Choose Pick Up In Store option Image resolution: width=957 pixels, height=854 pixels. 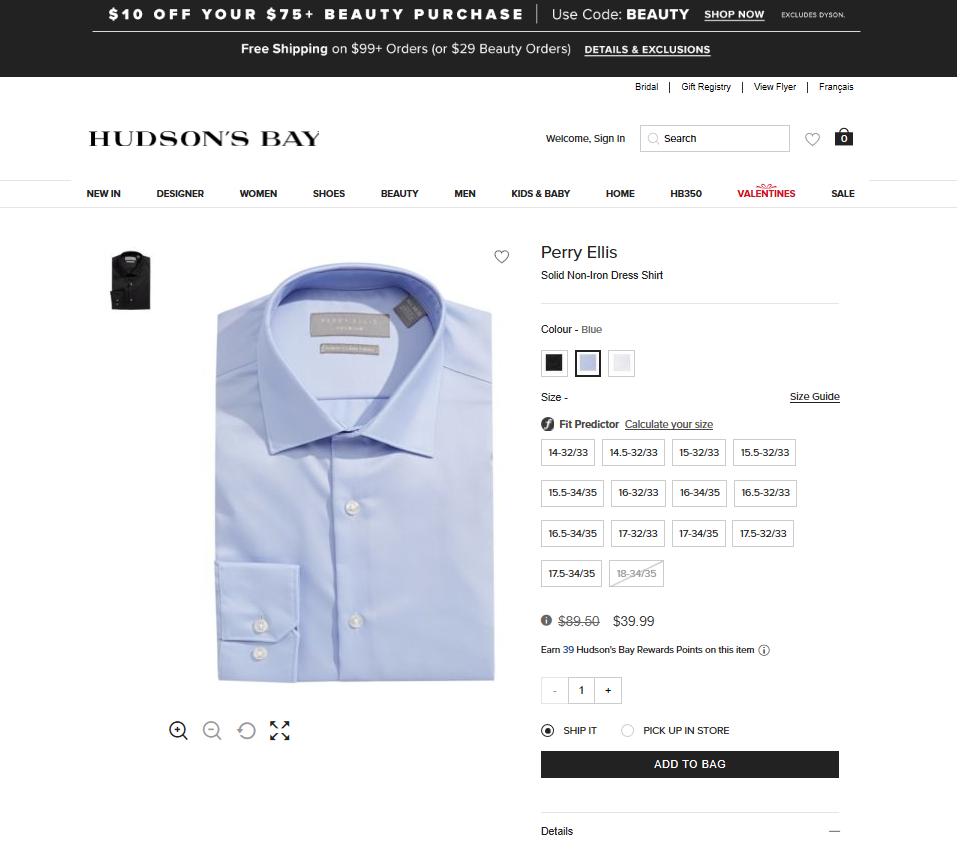coord(627,730)
